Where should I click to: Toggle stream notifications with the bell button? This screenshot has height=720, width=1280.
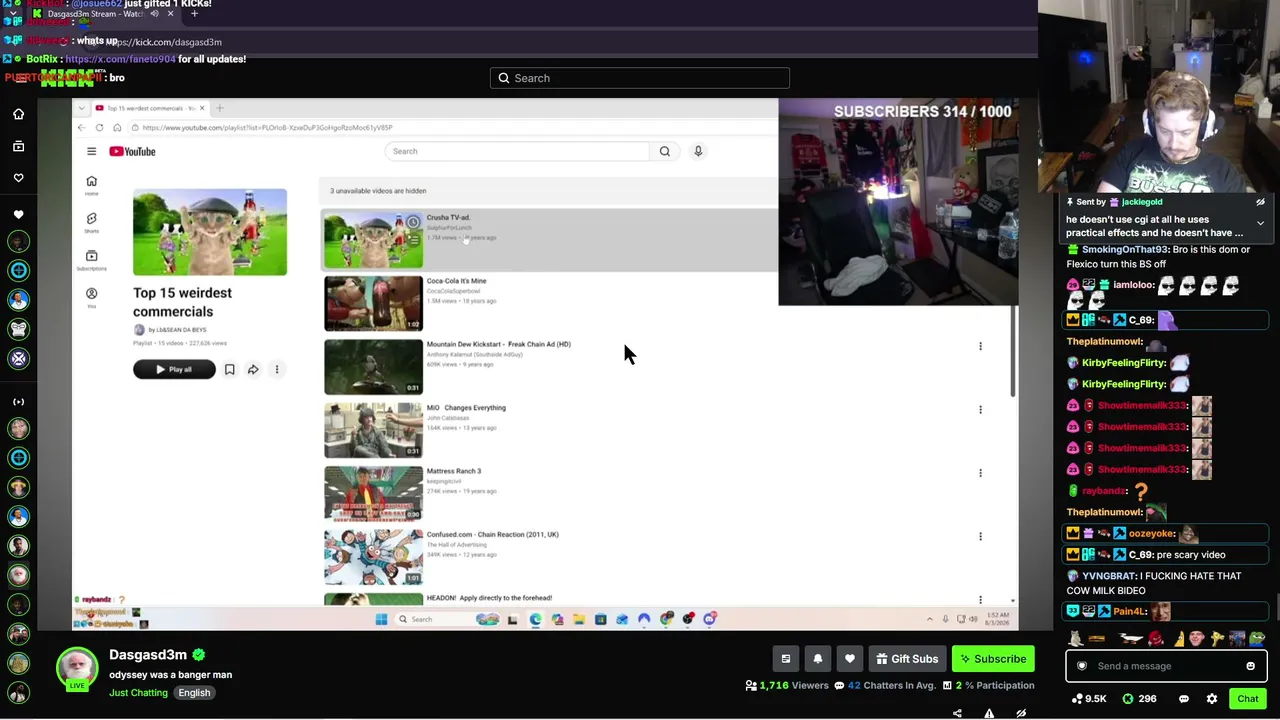818,659
